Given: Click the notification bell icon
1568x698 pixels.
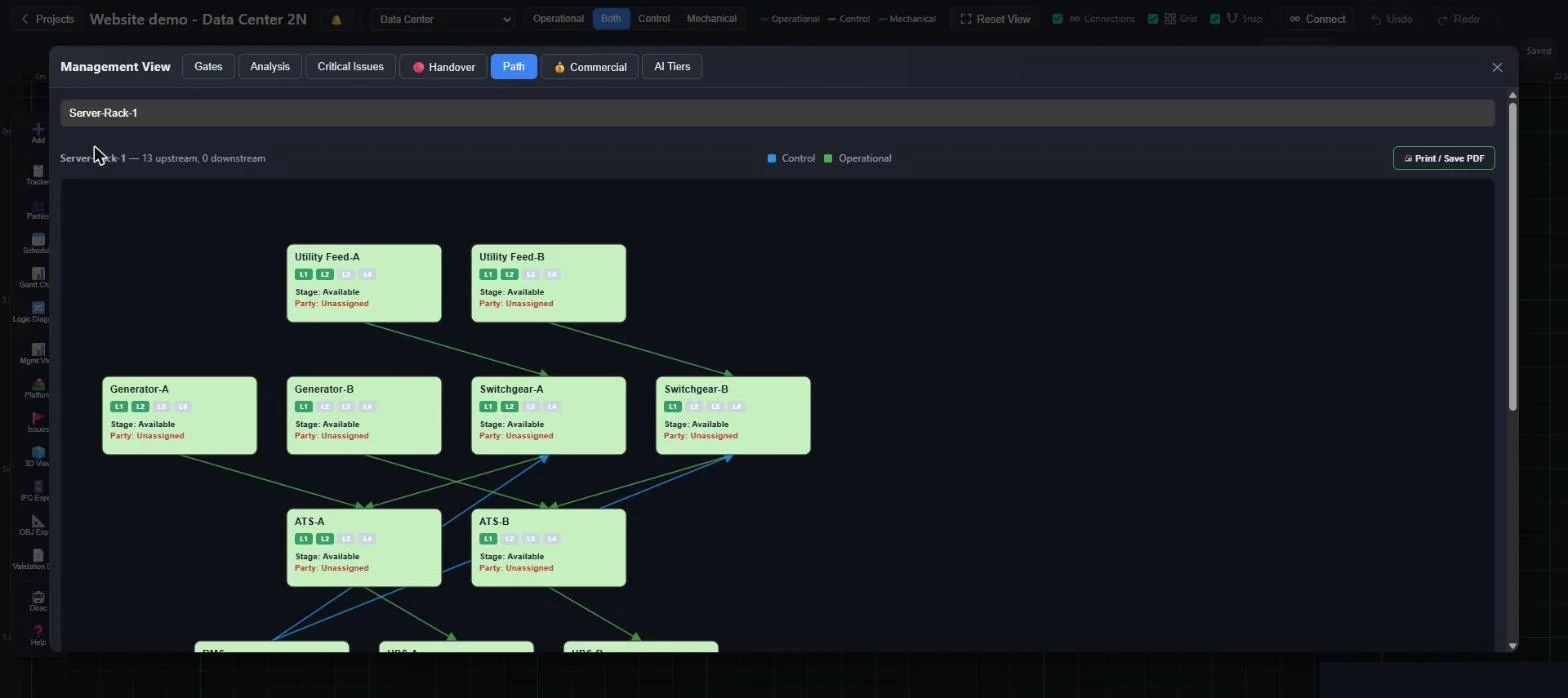Looking at the screenshot, I should (336, 19).
